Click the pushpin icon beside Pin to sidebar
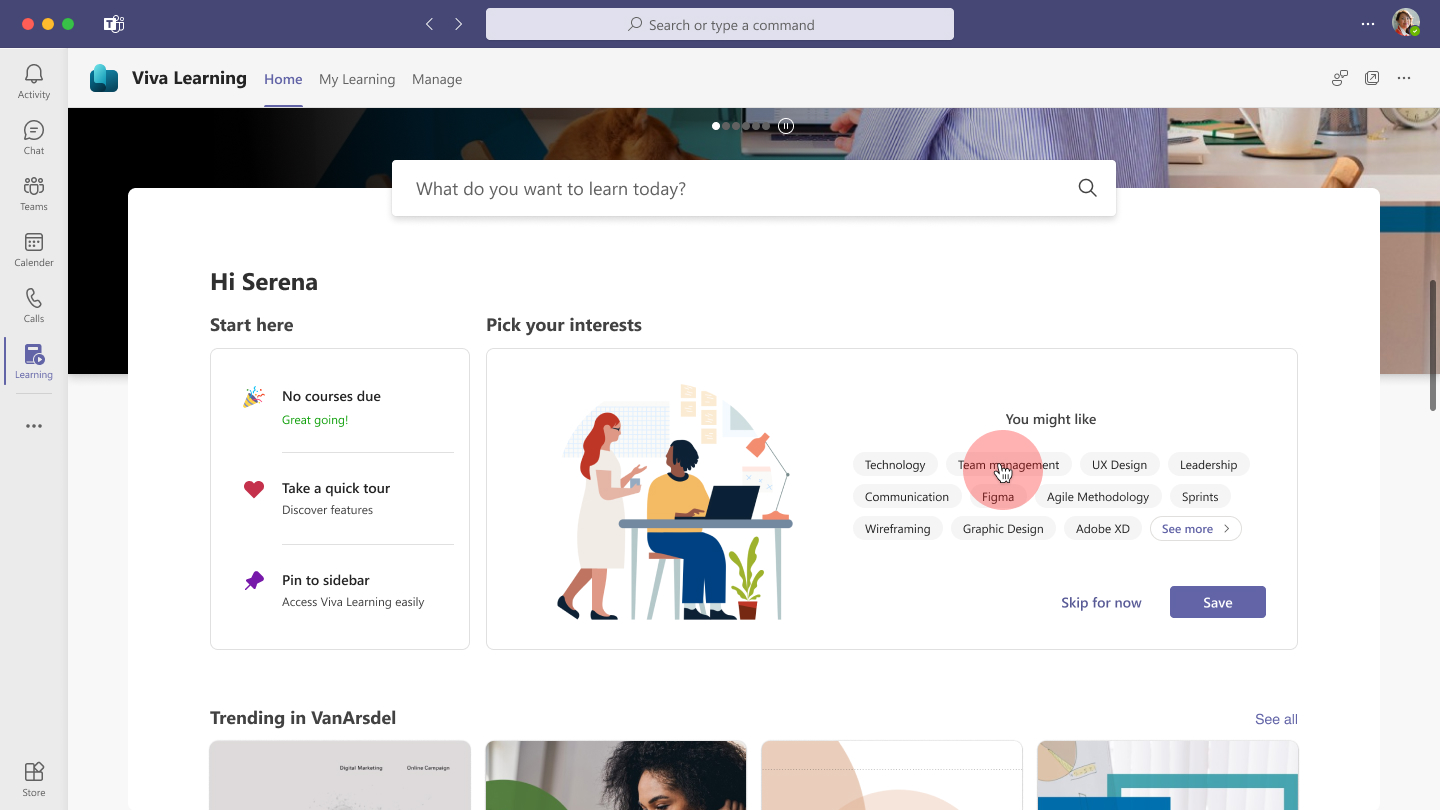This screenshot has width=1440, height=810. 254,581
